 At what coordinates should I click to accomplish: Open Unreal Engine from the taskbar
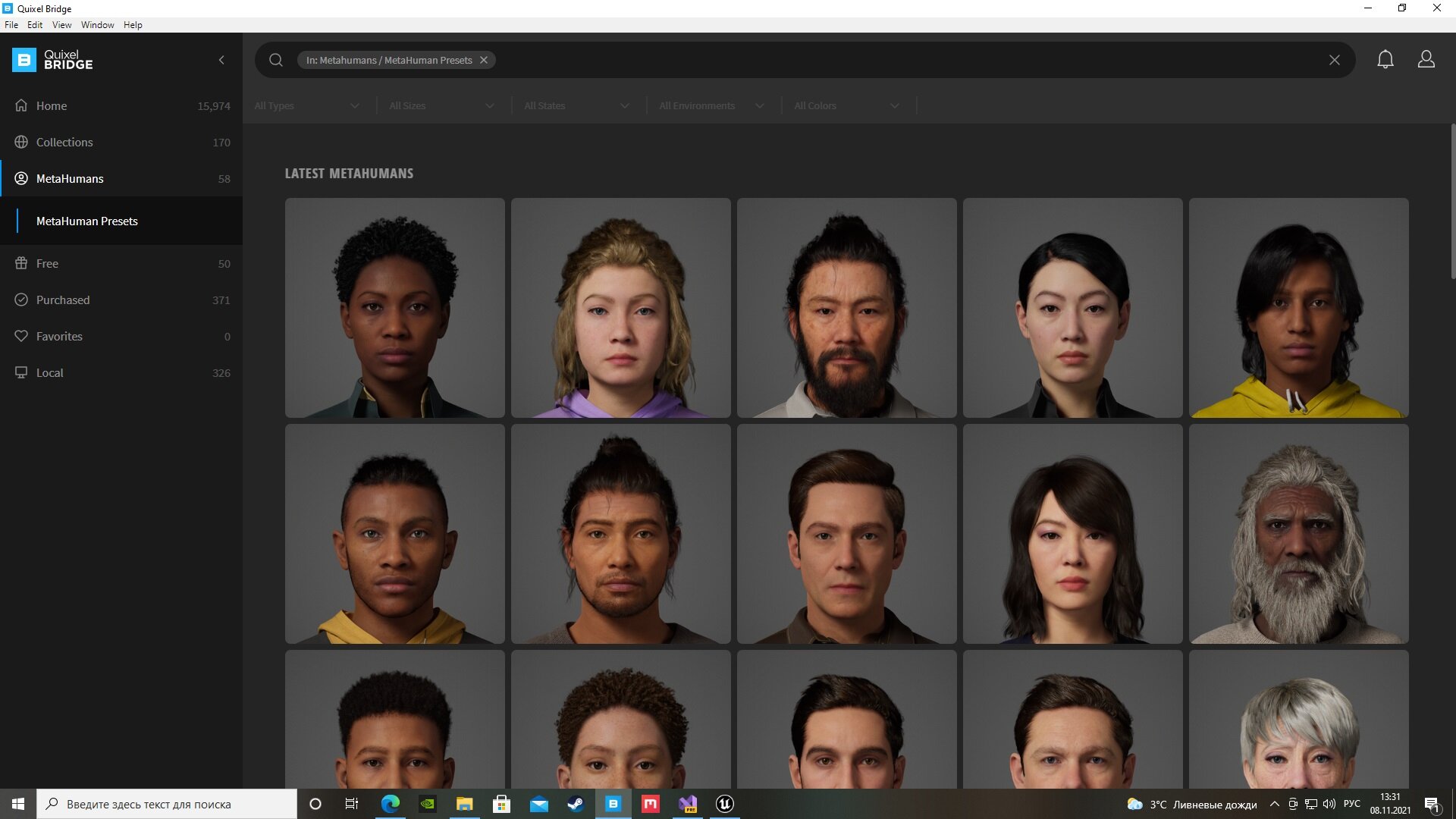(x=725, y=804)
